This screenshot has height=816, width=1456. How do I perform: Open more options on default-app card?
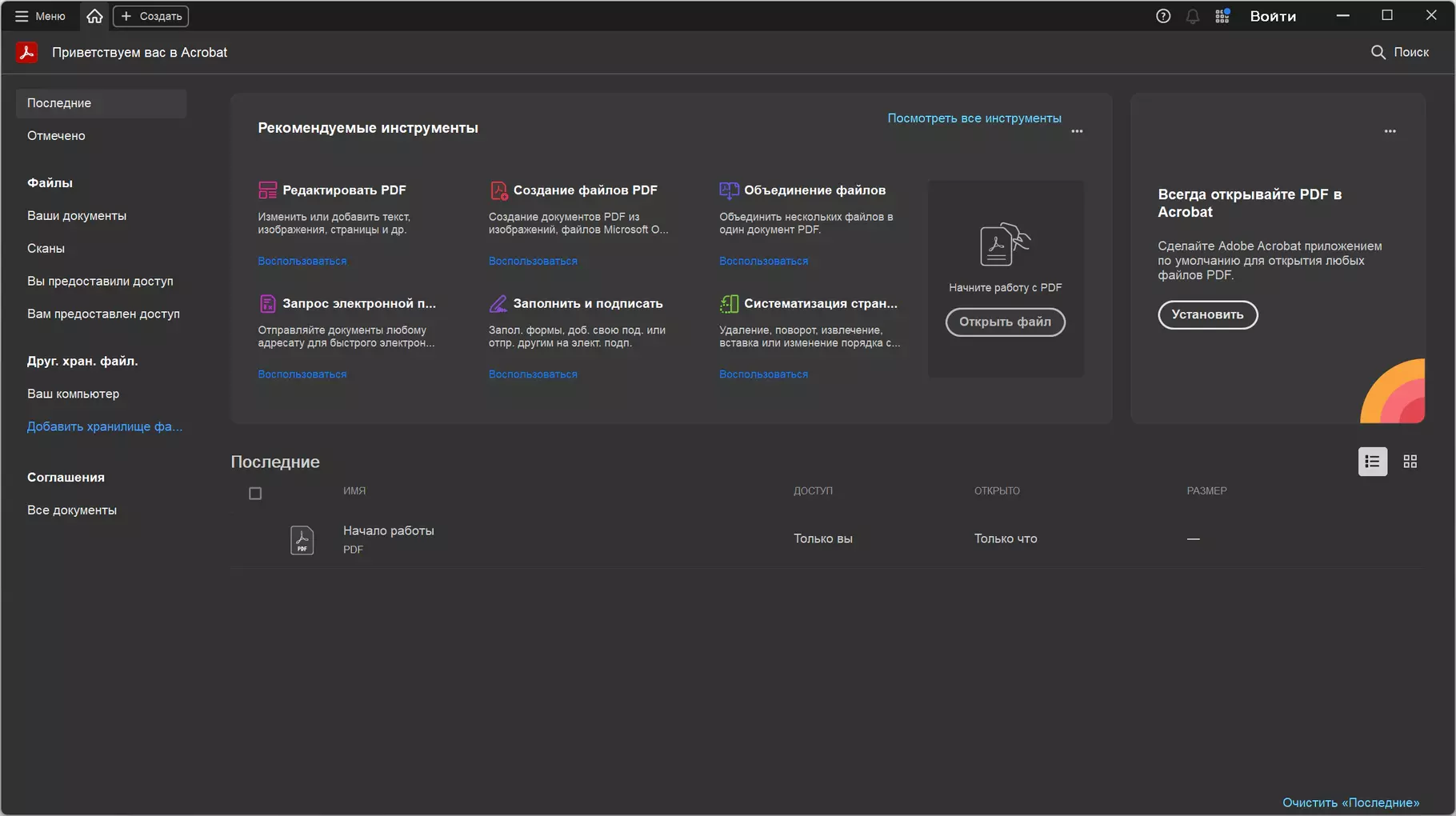pyautogui.click(x=1390, y=131)
